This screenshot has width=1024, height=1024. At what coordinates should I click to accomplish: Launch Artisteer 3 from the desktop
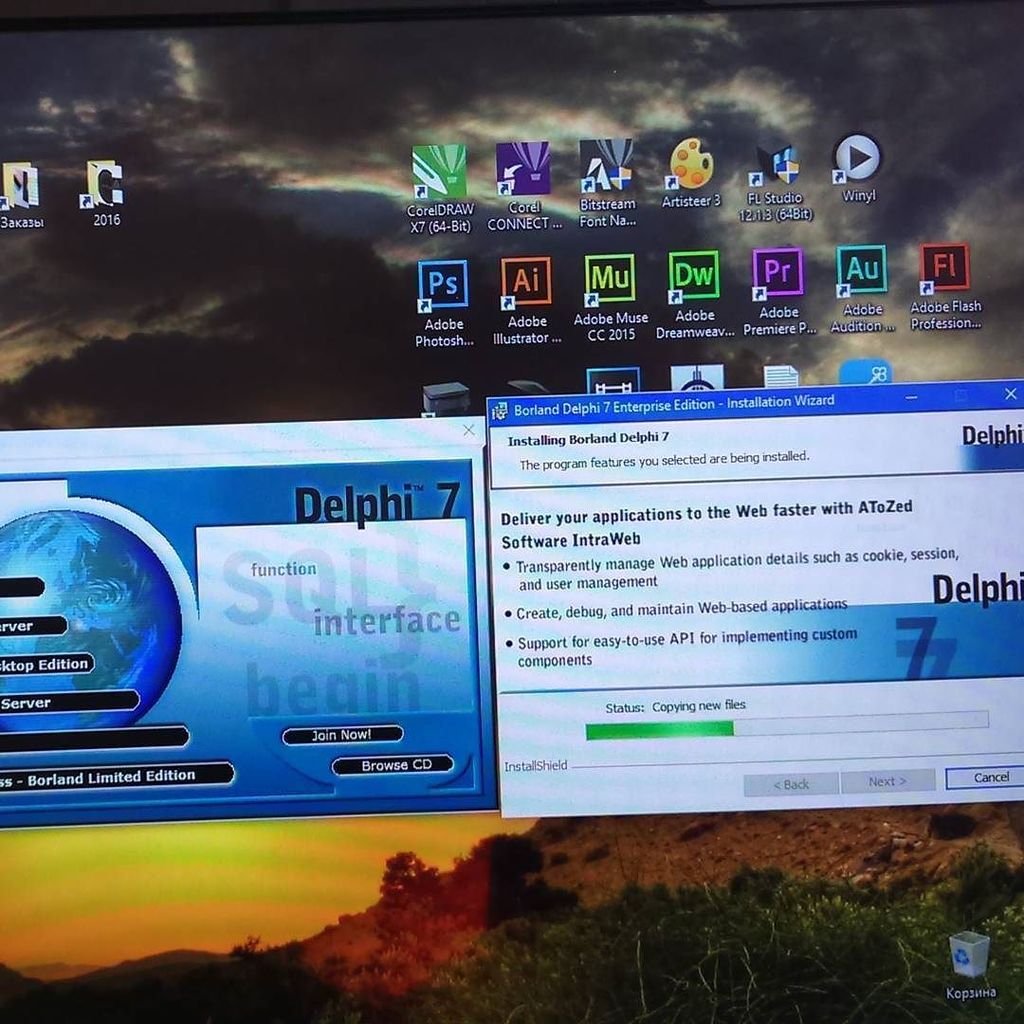coord(691,173)
